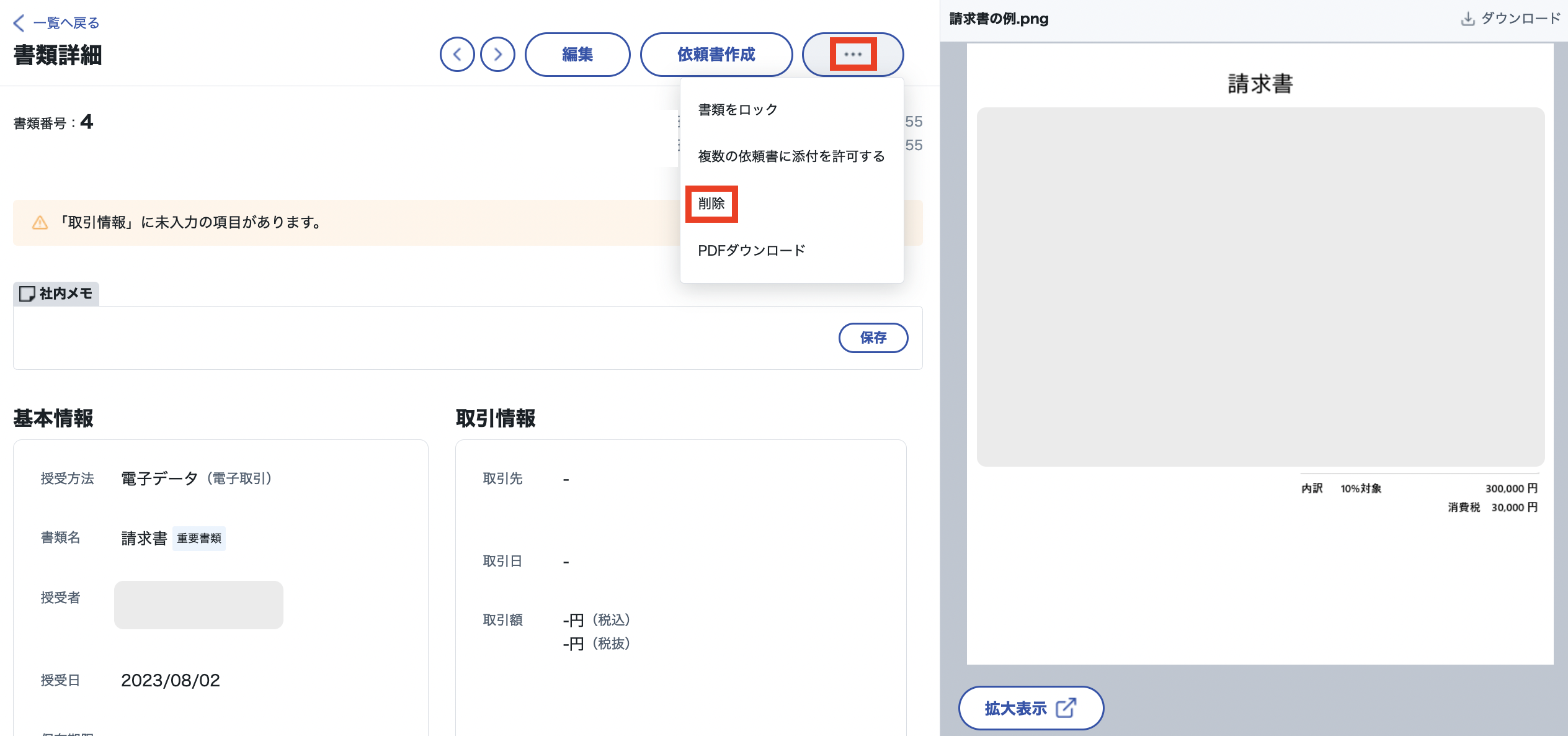Choose 削除 in the dropdown menu
This screenshot has width=1568, height=736.
click(x=711, y=204)
